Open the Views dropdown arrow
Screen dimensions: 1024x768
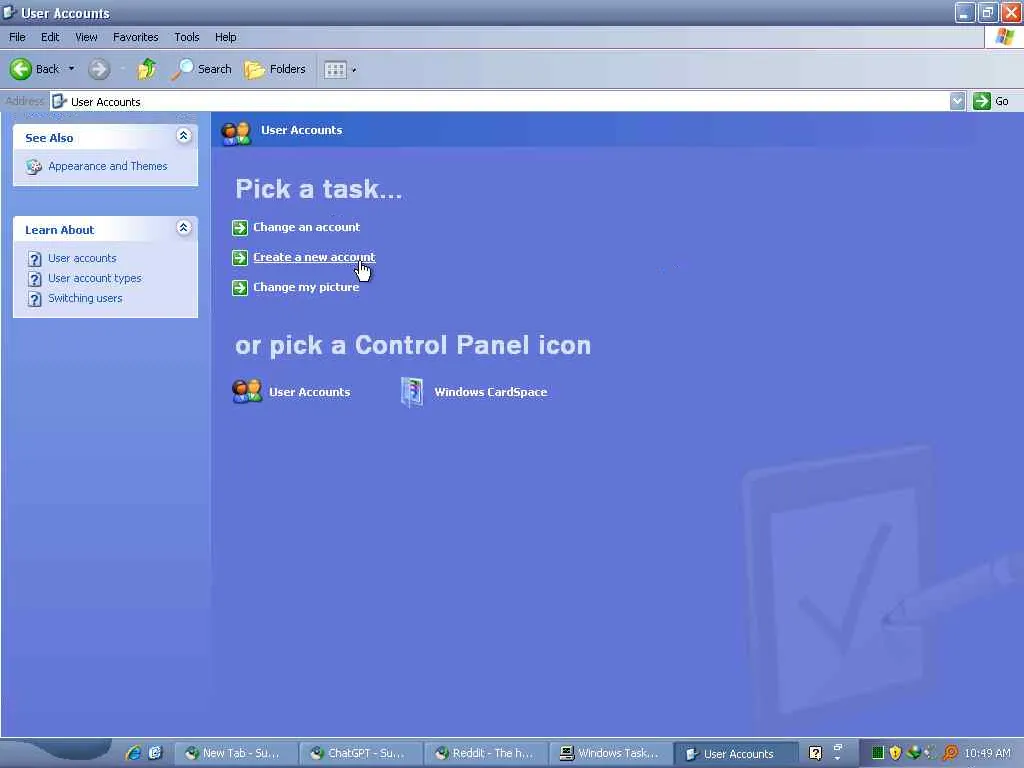(x=354, y=69)
